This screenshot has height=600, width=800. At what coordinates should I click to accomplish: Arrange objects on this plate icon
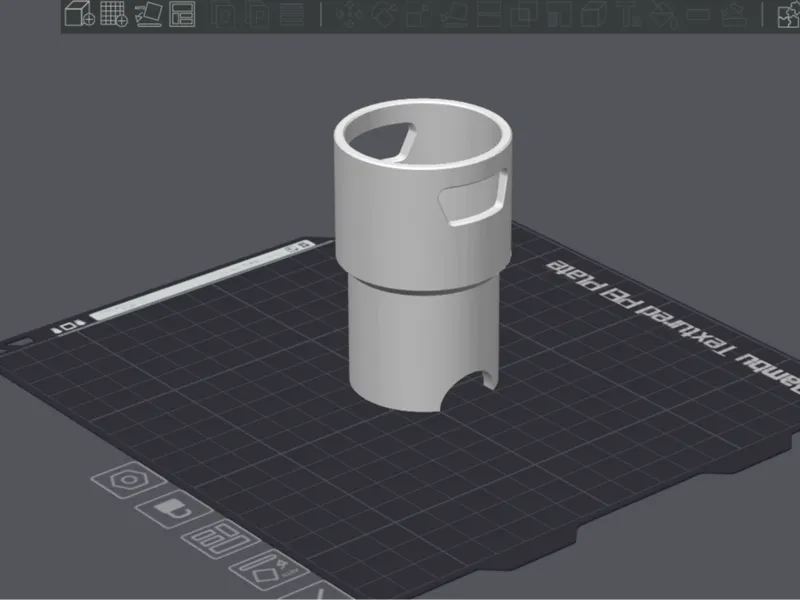pyautogui.click(x=220, y=539)
